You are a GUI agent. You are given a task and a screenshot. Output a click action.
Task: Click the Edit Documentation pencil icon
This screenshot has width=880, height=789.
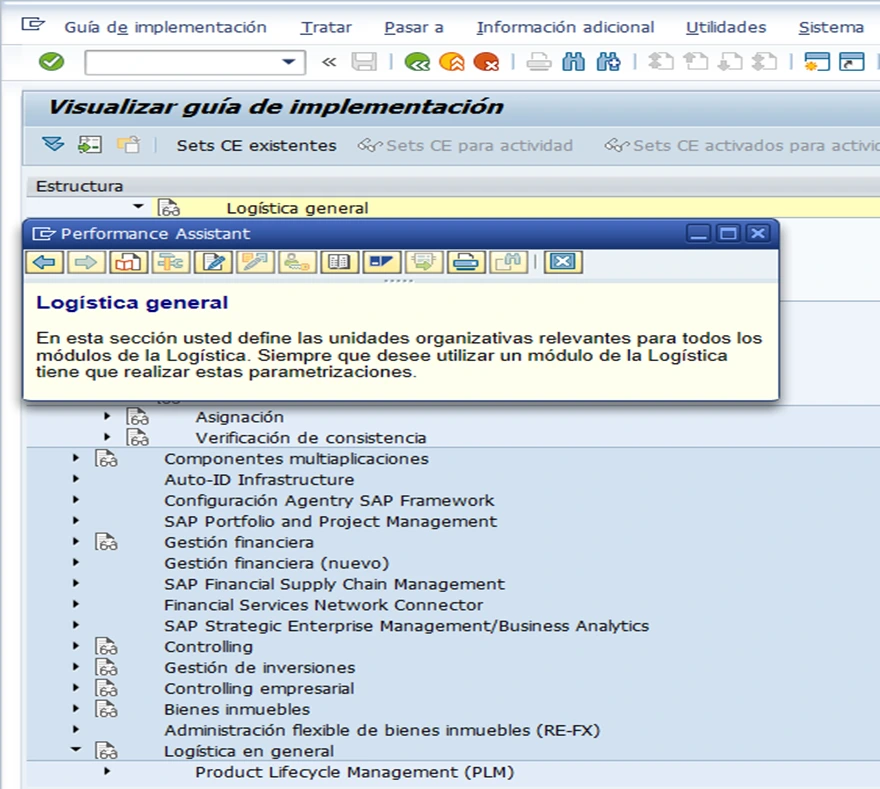(213, 262)
